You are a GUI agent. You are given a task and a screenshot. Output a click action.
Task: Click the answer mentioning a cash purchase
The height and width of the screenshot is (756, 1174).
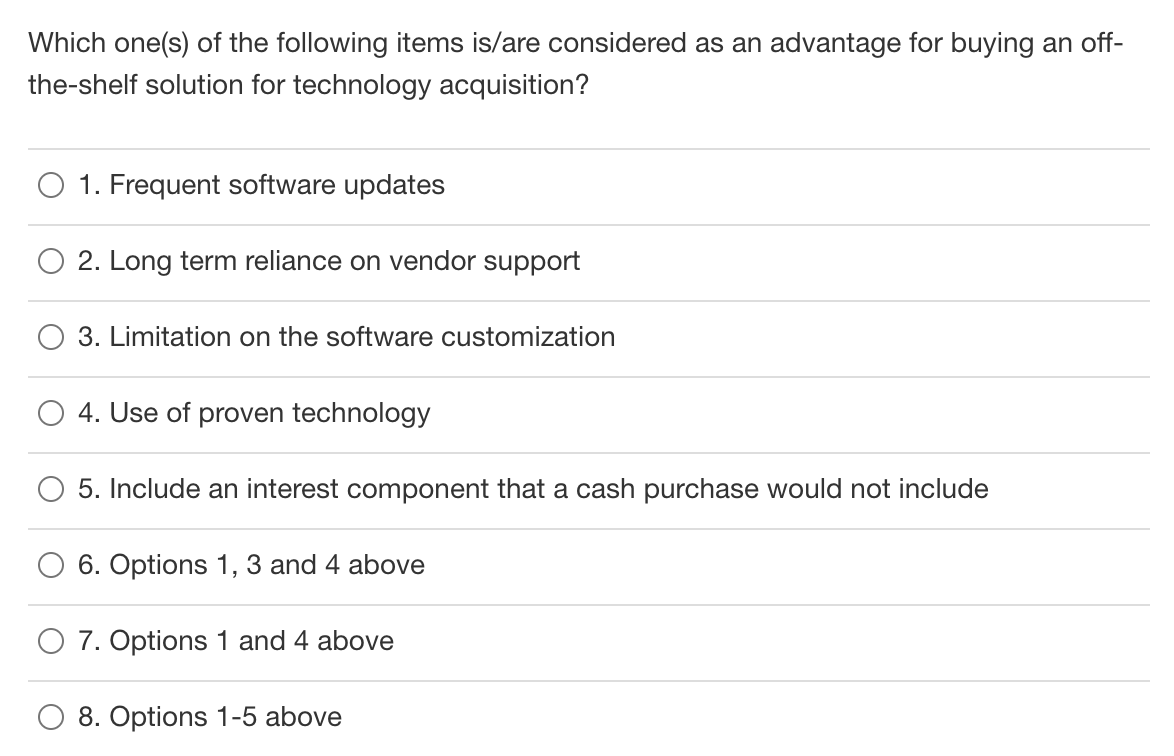point(534,488)
